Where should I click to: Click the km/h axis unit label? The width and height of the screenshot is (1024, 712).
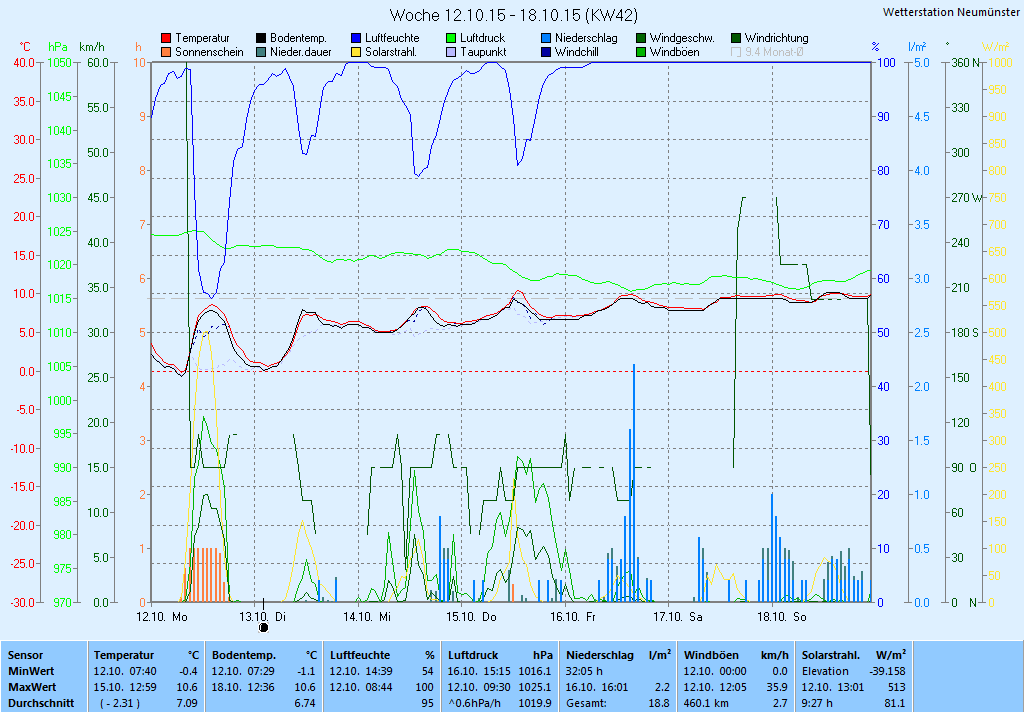click(x=91, y=47)
